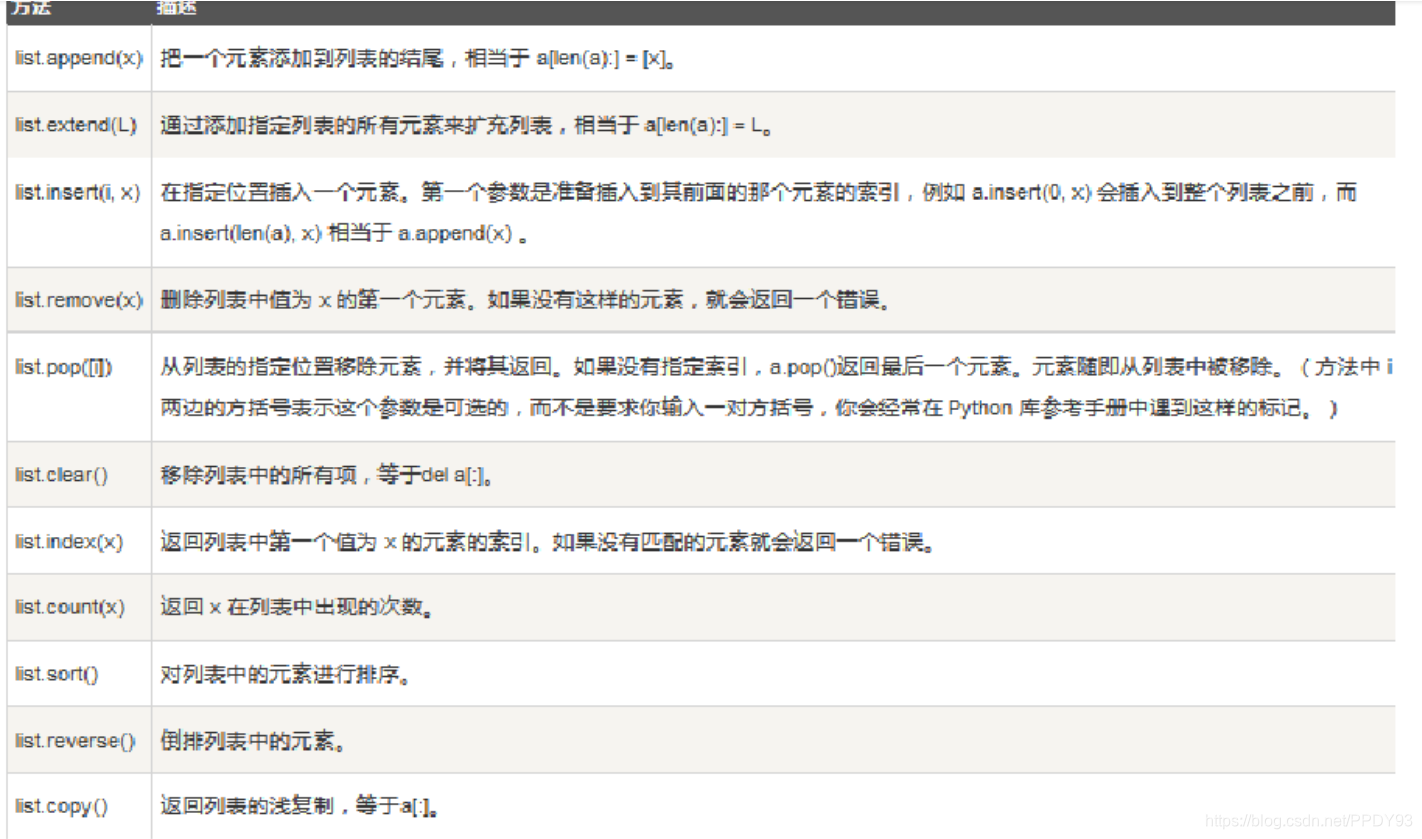1422x839 pixels.
Task: Click the description mentioning del a[:]
Action: tap(328, 475)
